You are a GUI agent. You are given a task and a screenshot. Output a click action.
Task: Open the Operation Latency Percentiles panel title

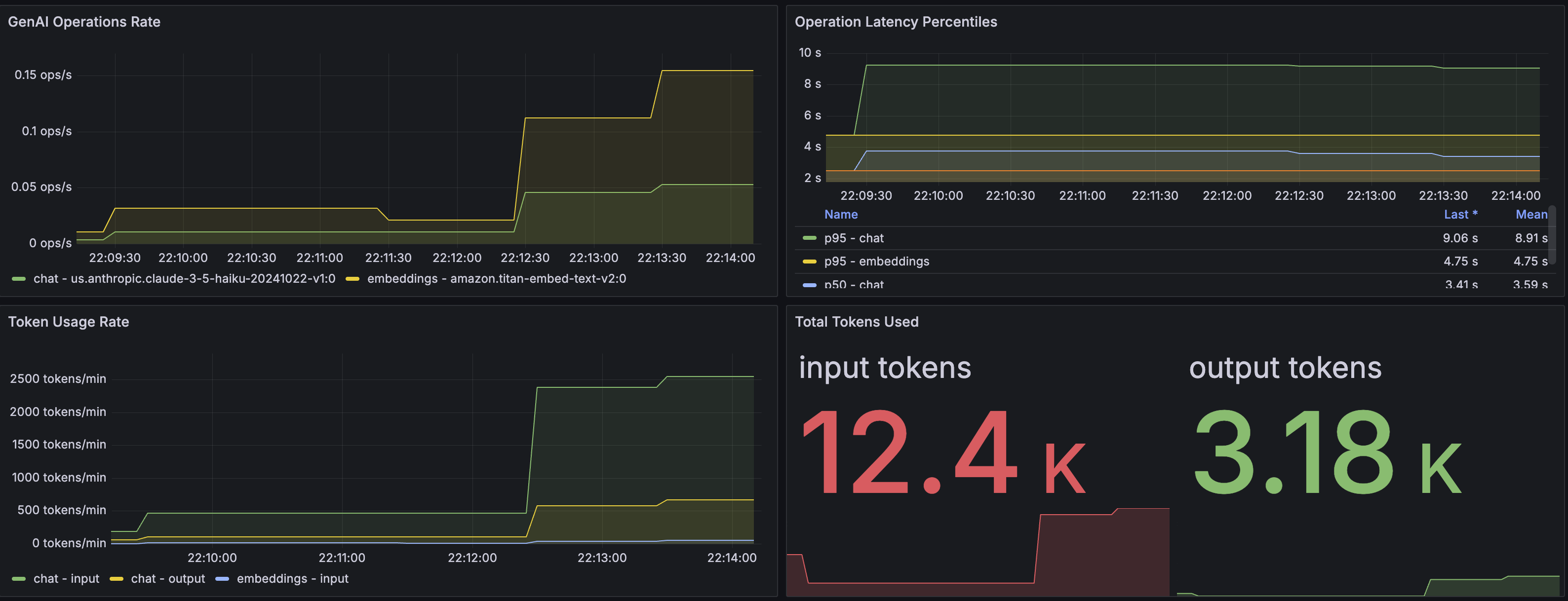(896, 22)
